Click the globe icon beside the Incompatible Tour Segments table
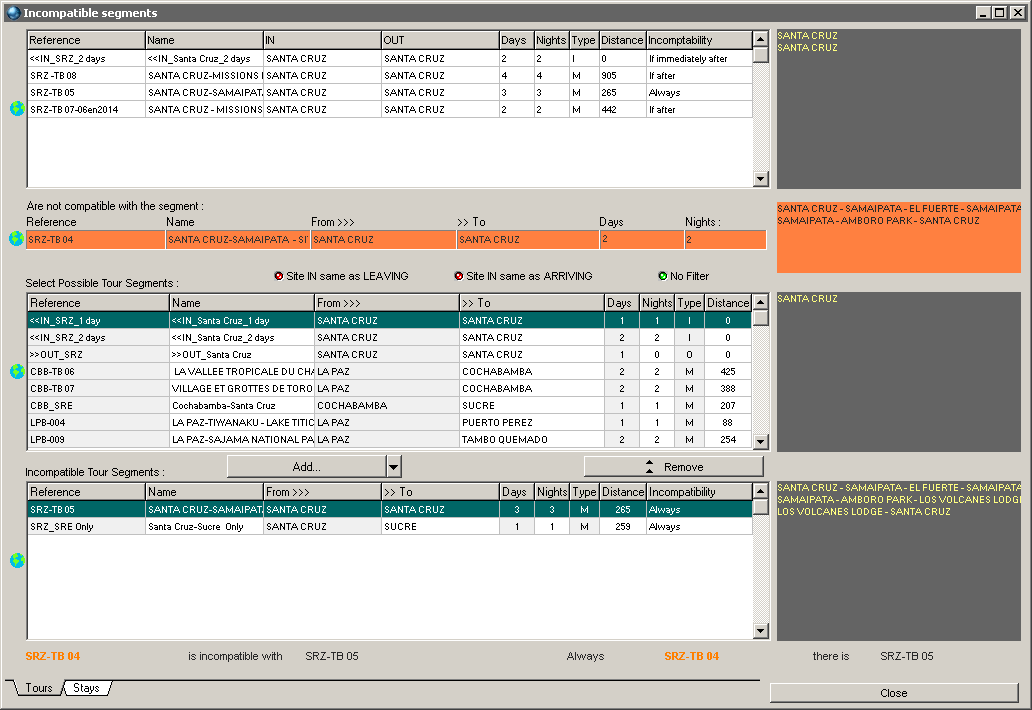Image resolution: width=1032 pixels, height=710 pixels. [x=17, y=561]
